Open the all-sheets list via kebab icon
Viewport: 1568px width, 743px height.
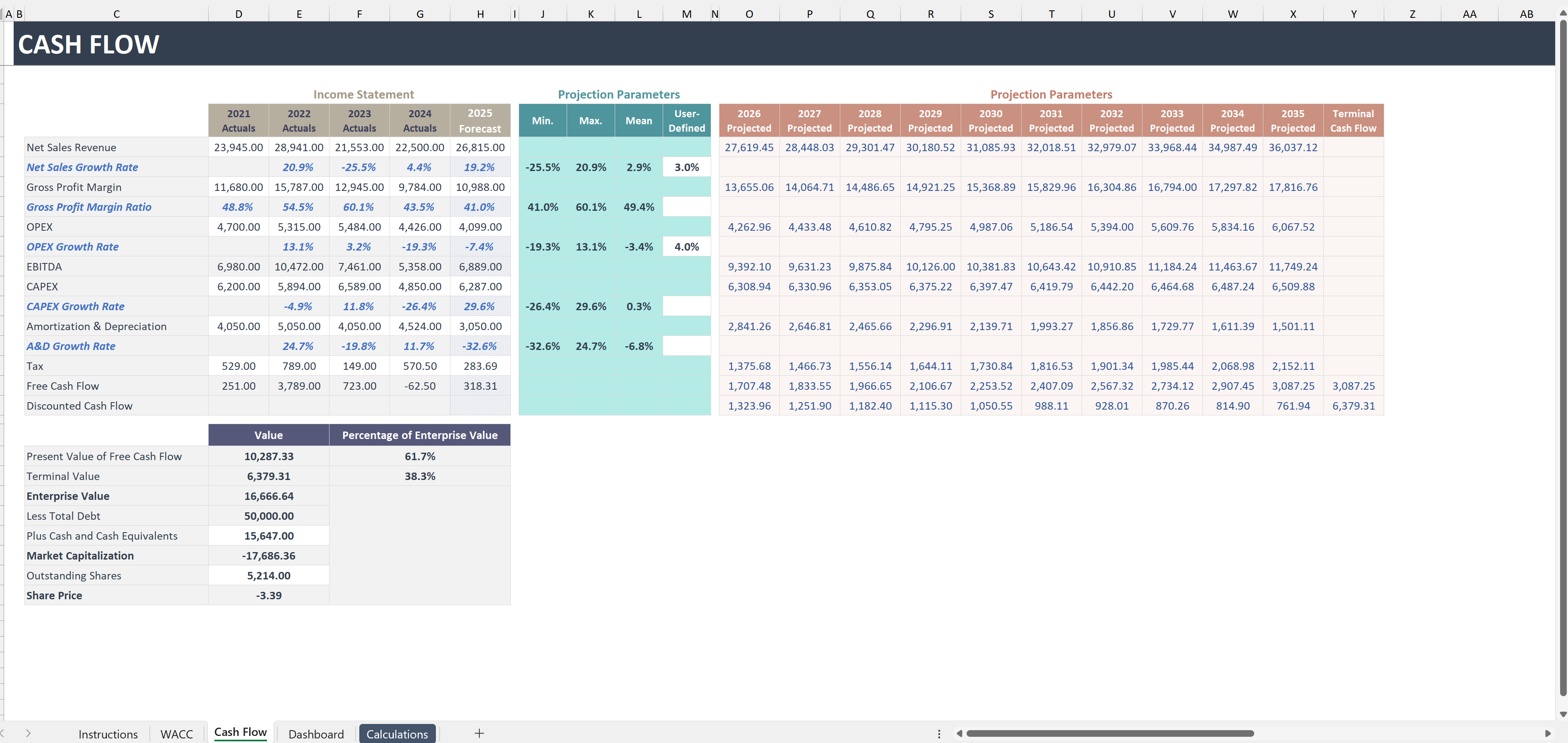(x=939, y=734)
